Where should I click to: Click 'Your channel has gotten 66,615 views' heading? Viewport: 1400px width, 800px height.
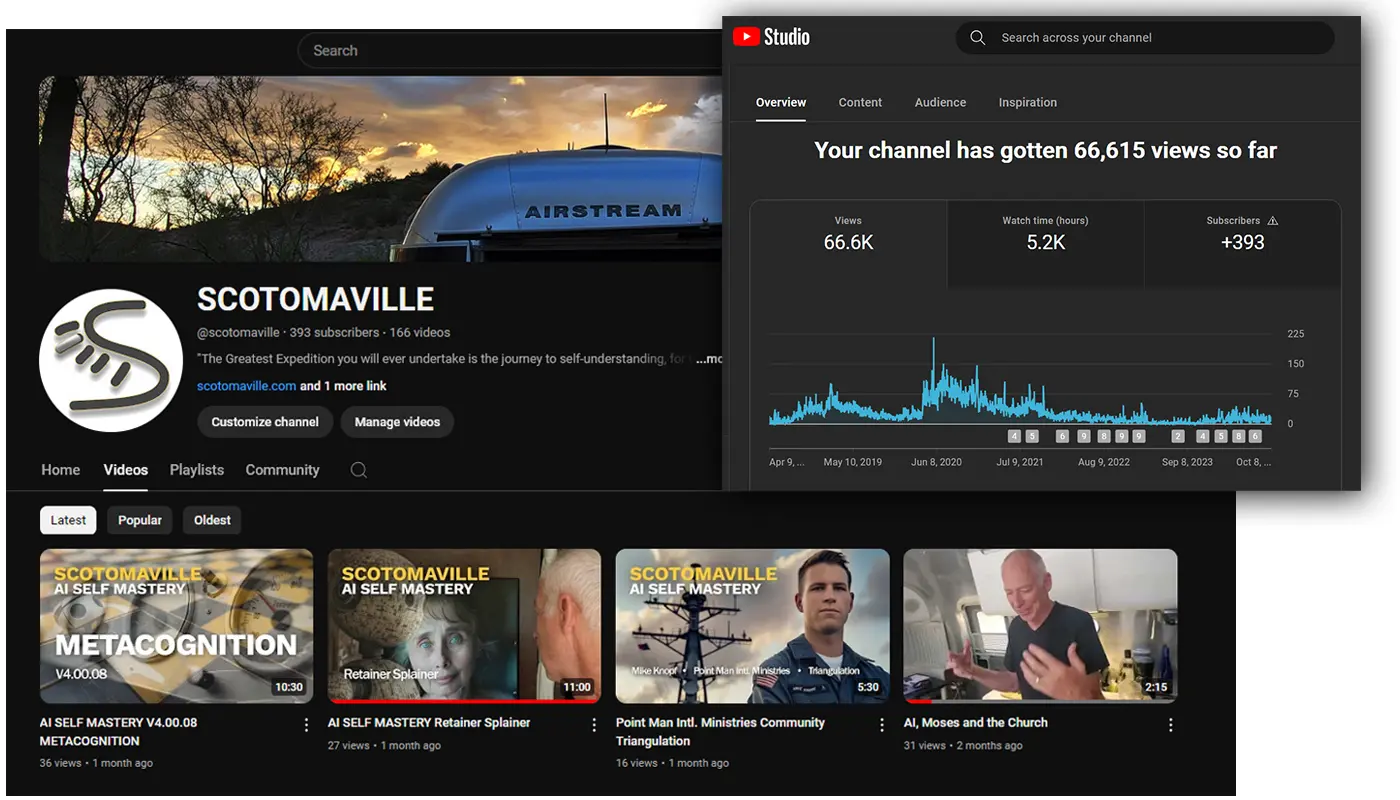(x=1045, y=151)
